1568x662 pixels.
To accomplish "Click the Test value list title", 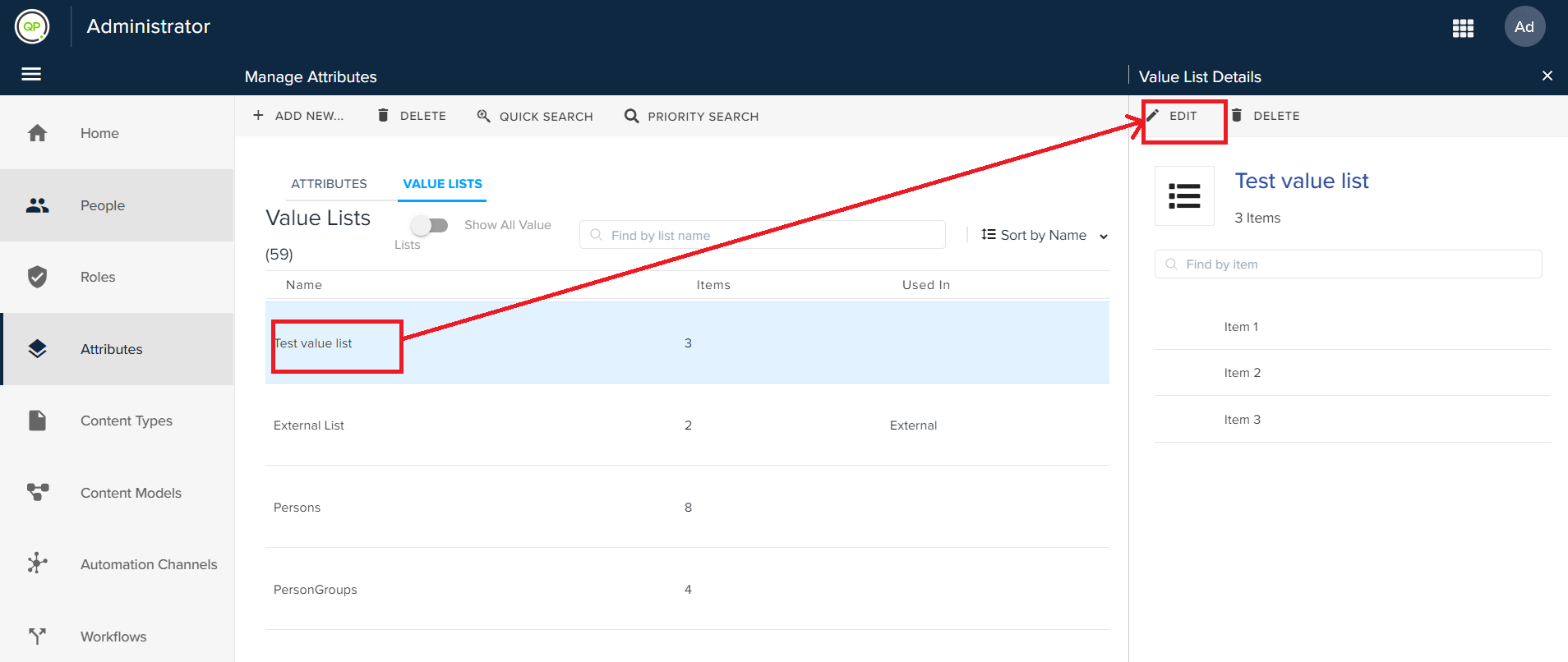I will 1302,181.
